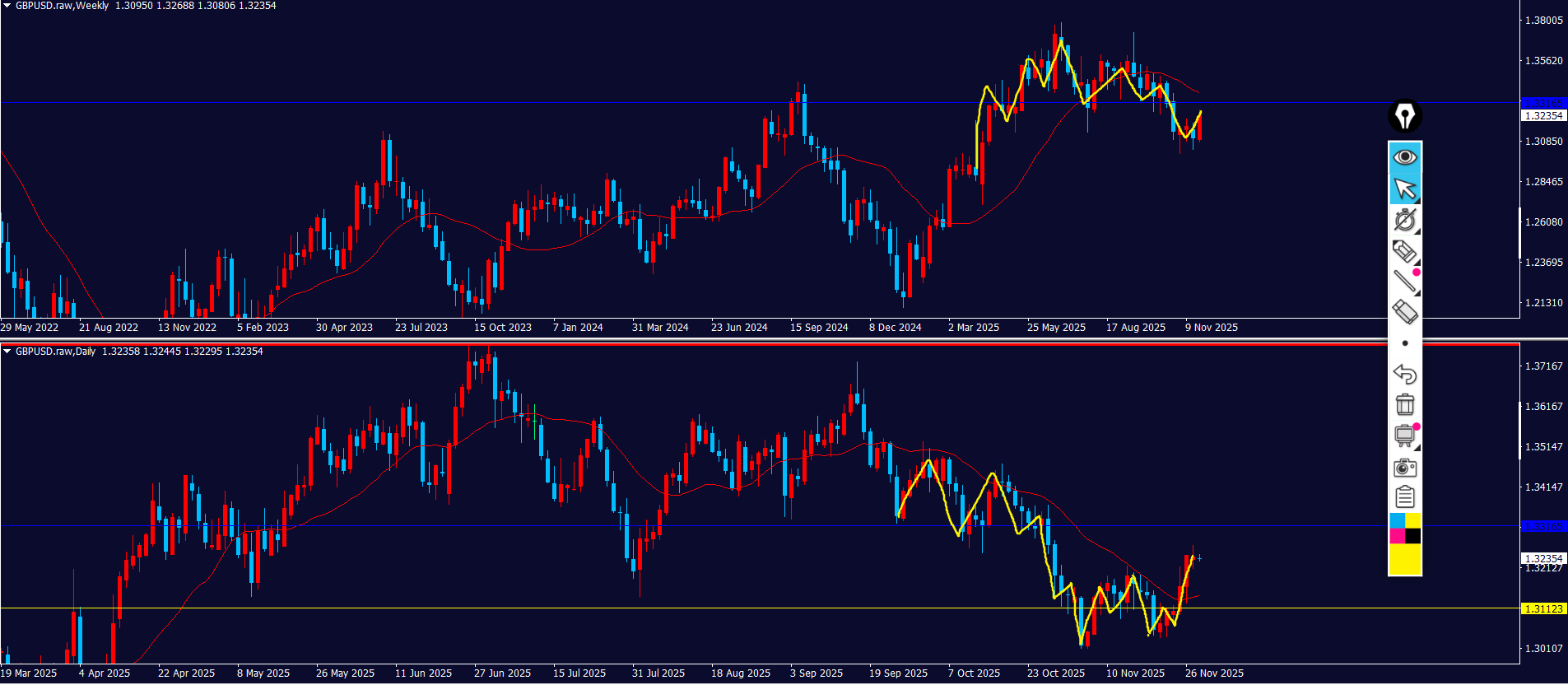
Task: Clear all drawings with the trash icon
Action: 1404,405
